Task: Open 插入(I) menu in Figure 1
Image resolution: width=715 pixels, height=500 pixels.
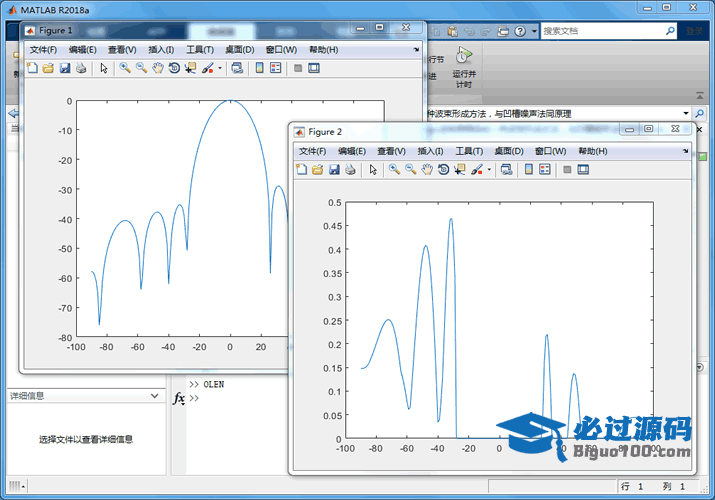Action: click(x=161, y=50)
